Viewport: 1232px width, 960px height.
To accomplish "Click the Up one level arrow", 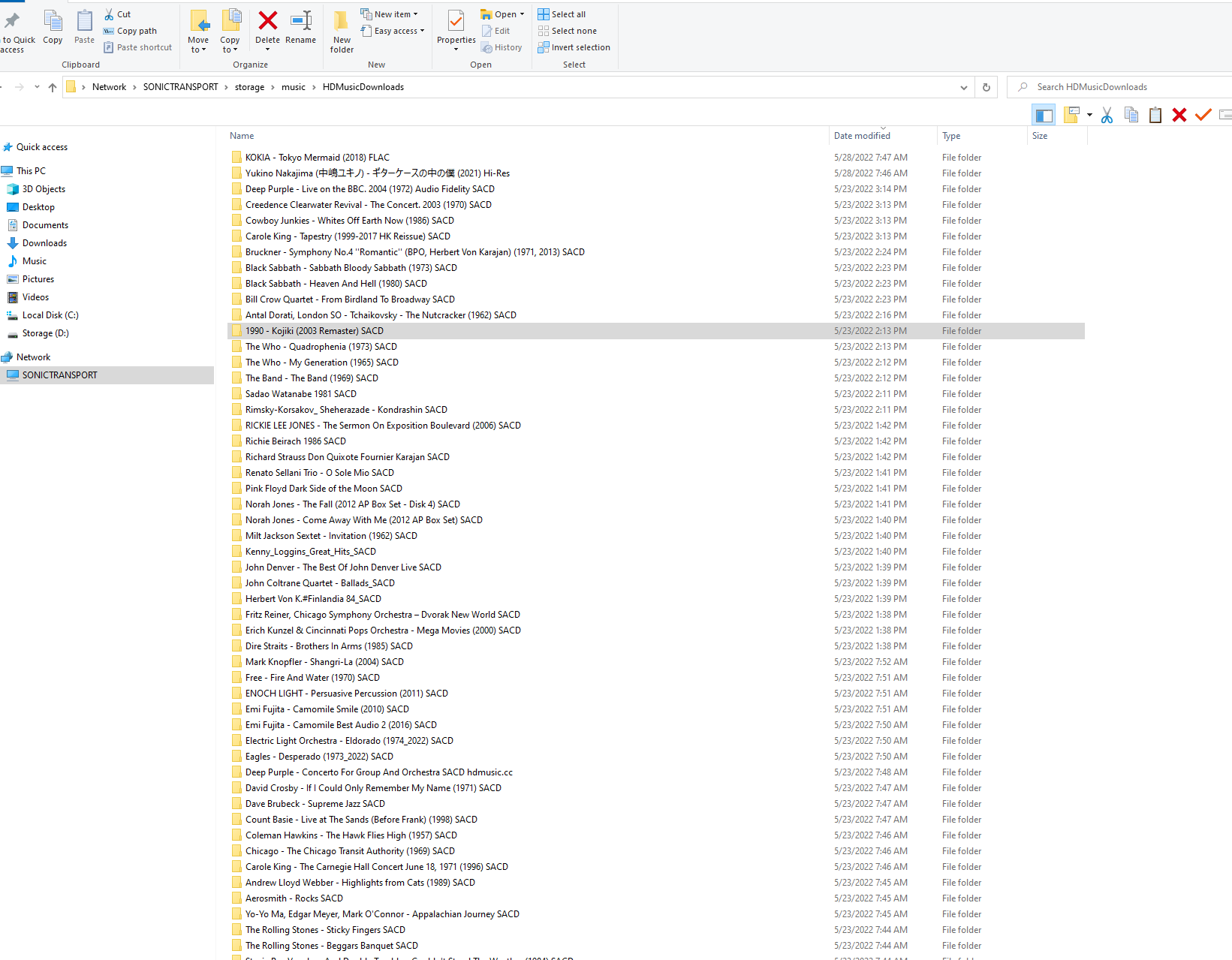I will coord(53,87).
